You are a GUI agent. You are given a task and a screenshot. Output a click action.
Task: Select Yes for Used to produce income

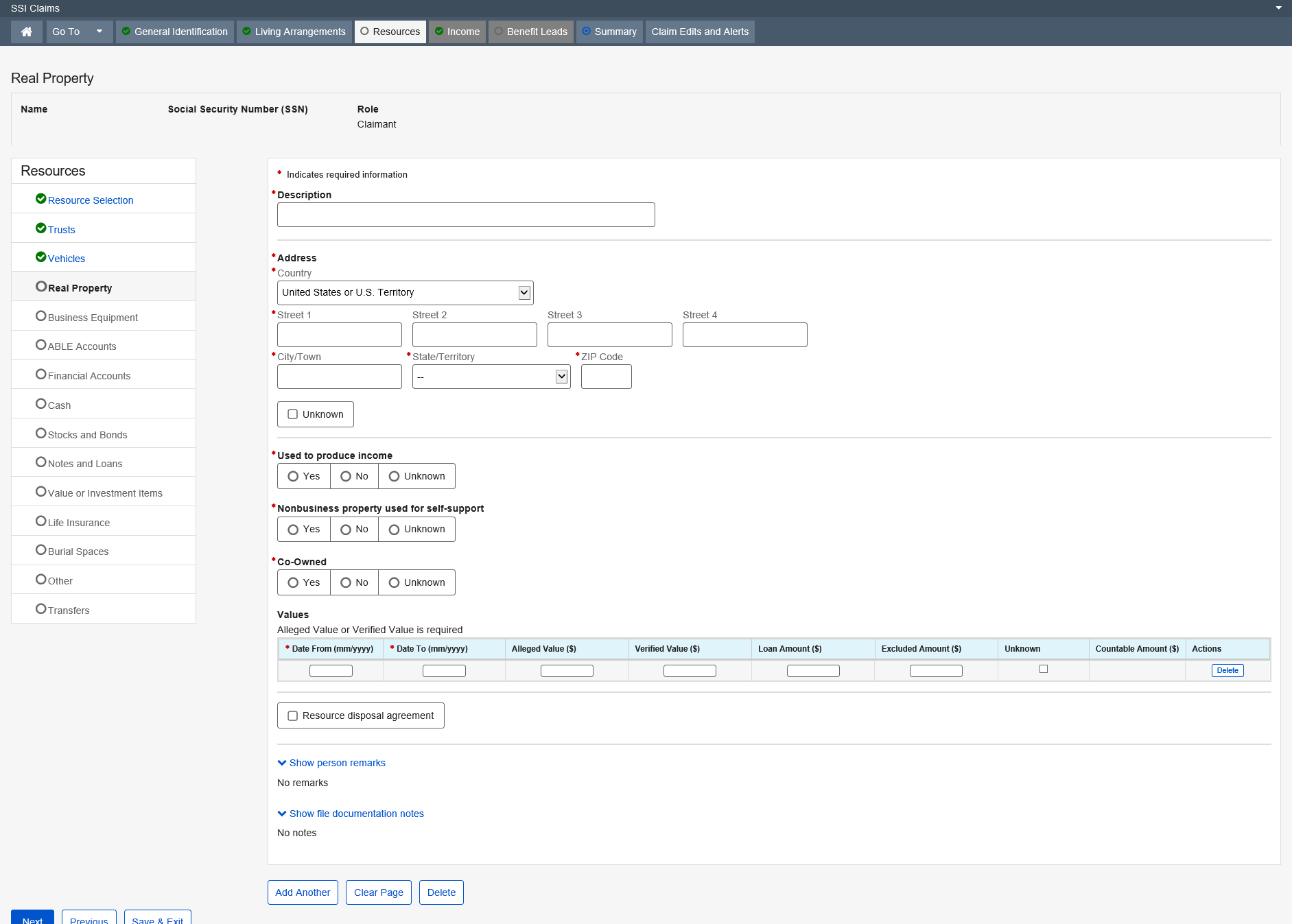click(293, 476)
